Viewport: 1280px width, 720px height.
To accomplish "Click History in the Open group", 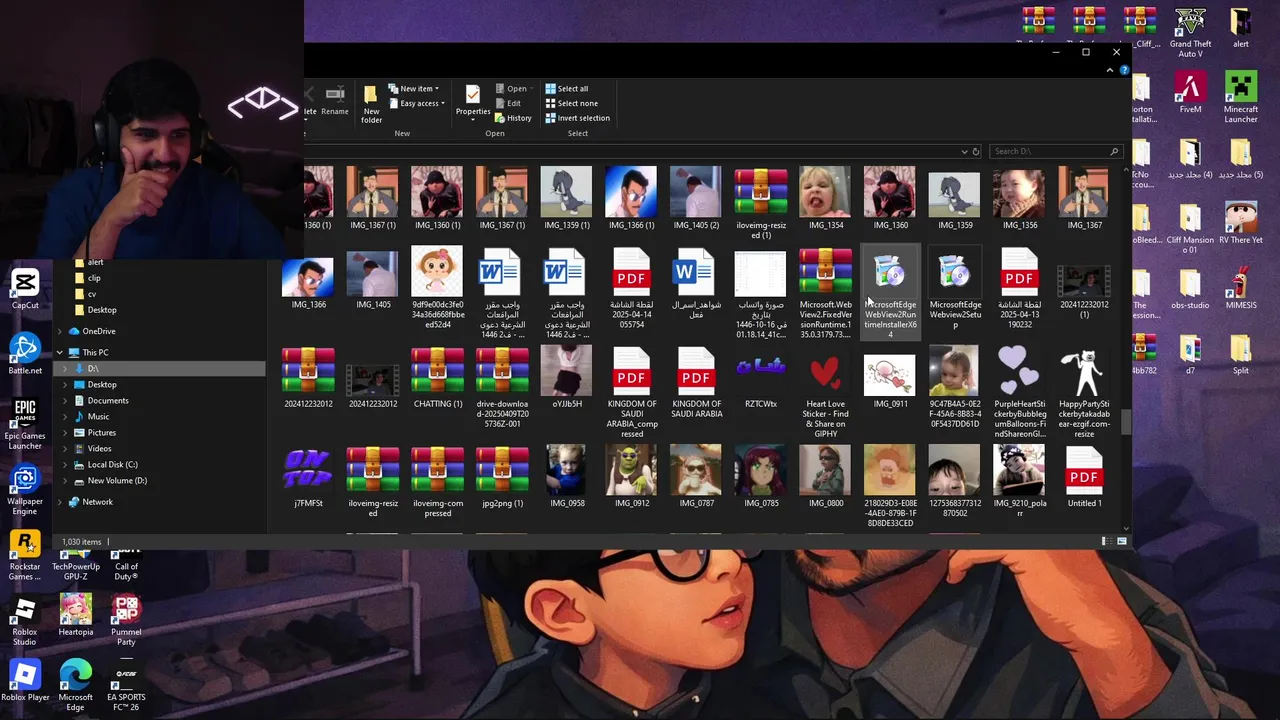I will 513,118.
